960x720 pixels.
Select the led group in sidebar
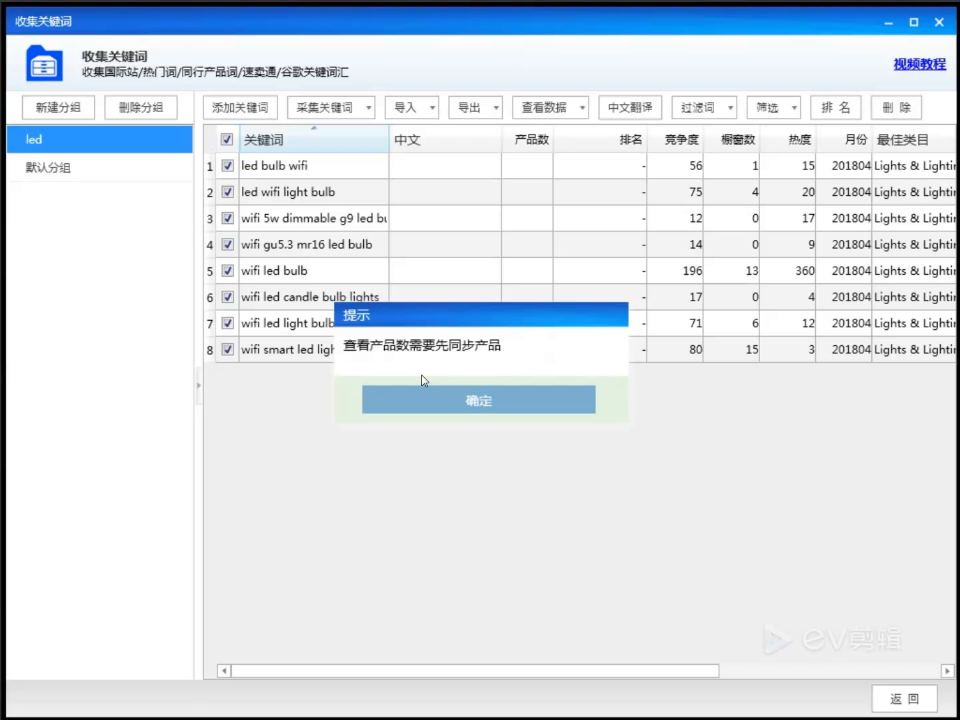pos(100,139)
